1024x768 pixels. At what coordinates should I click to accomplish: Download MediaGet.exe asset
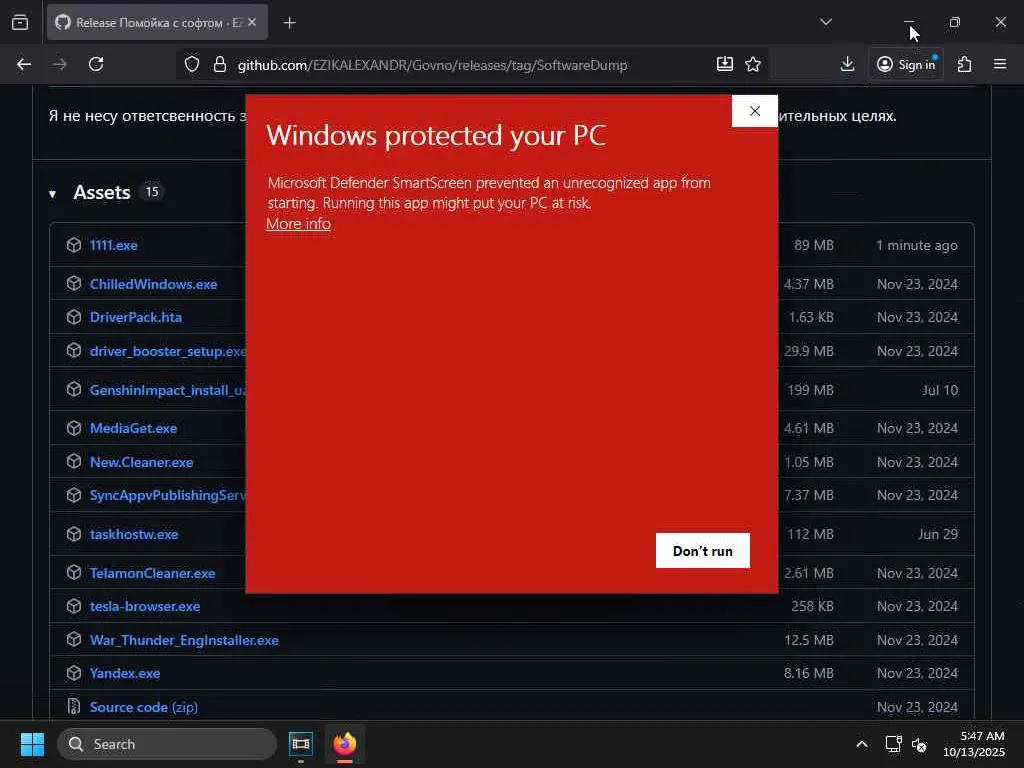(x=133, y=428)
